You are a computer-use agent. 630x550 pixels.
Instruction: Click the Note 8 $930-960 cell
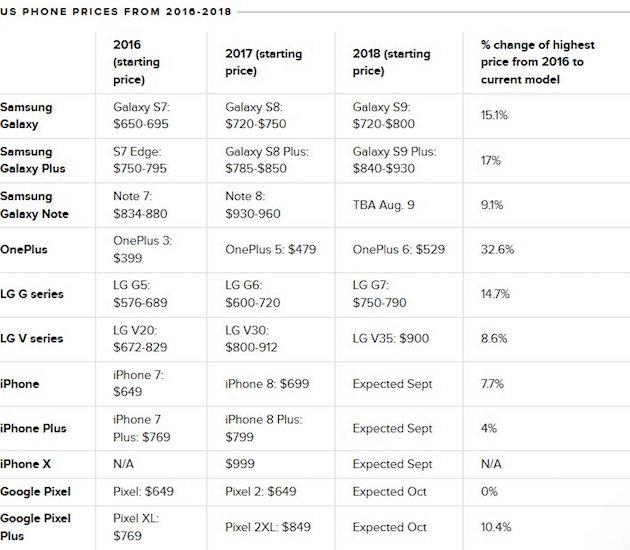click(252, 205)
